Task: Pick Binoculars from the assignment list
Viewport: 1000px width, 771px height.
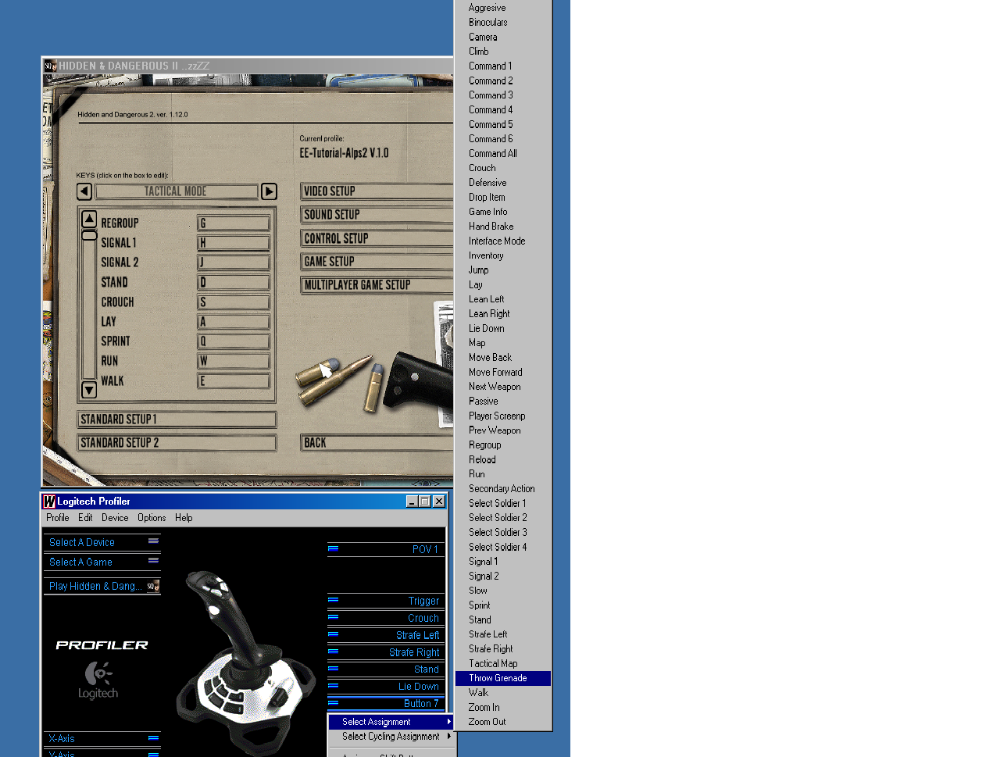Action: (x=503, y=22)
